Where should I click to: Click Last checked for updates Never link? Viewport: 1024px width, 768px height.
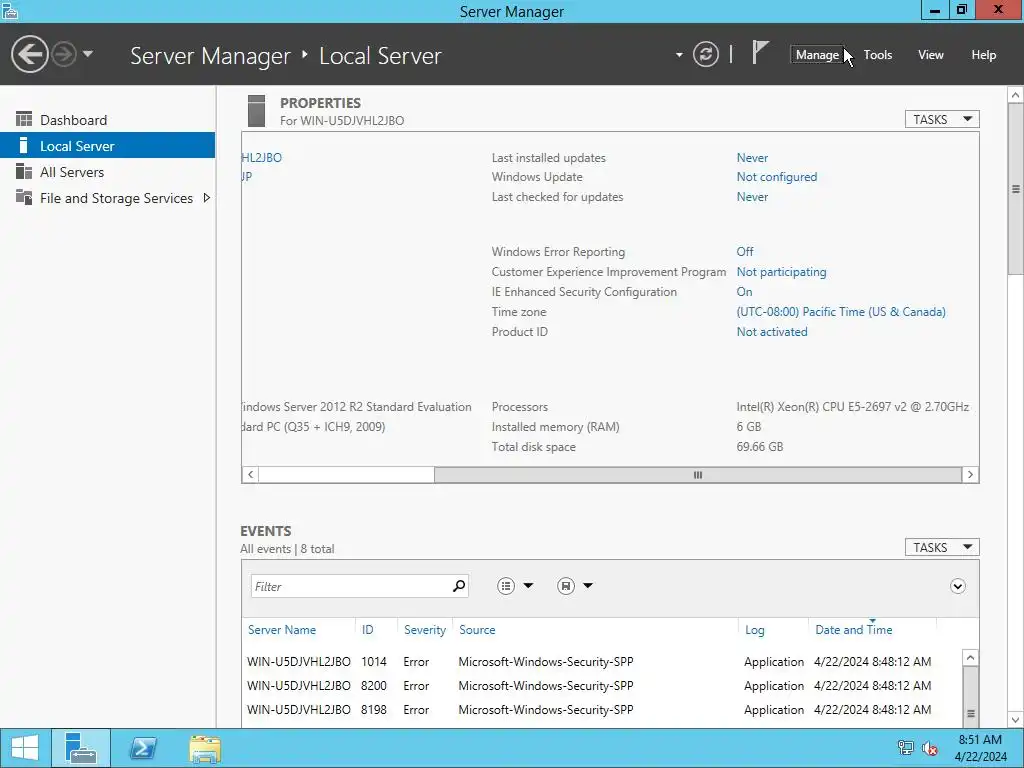[x=752, y=197]
